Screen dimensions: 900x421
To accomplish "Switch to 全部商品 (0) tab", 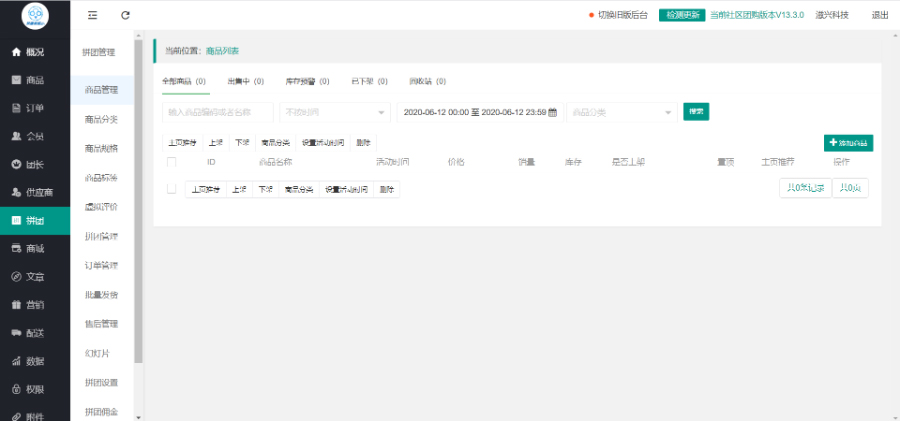I will 184,82.
